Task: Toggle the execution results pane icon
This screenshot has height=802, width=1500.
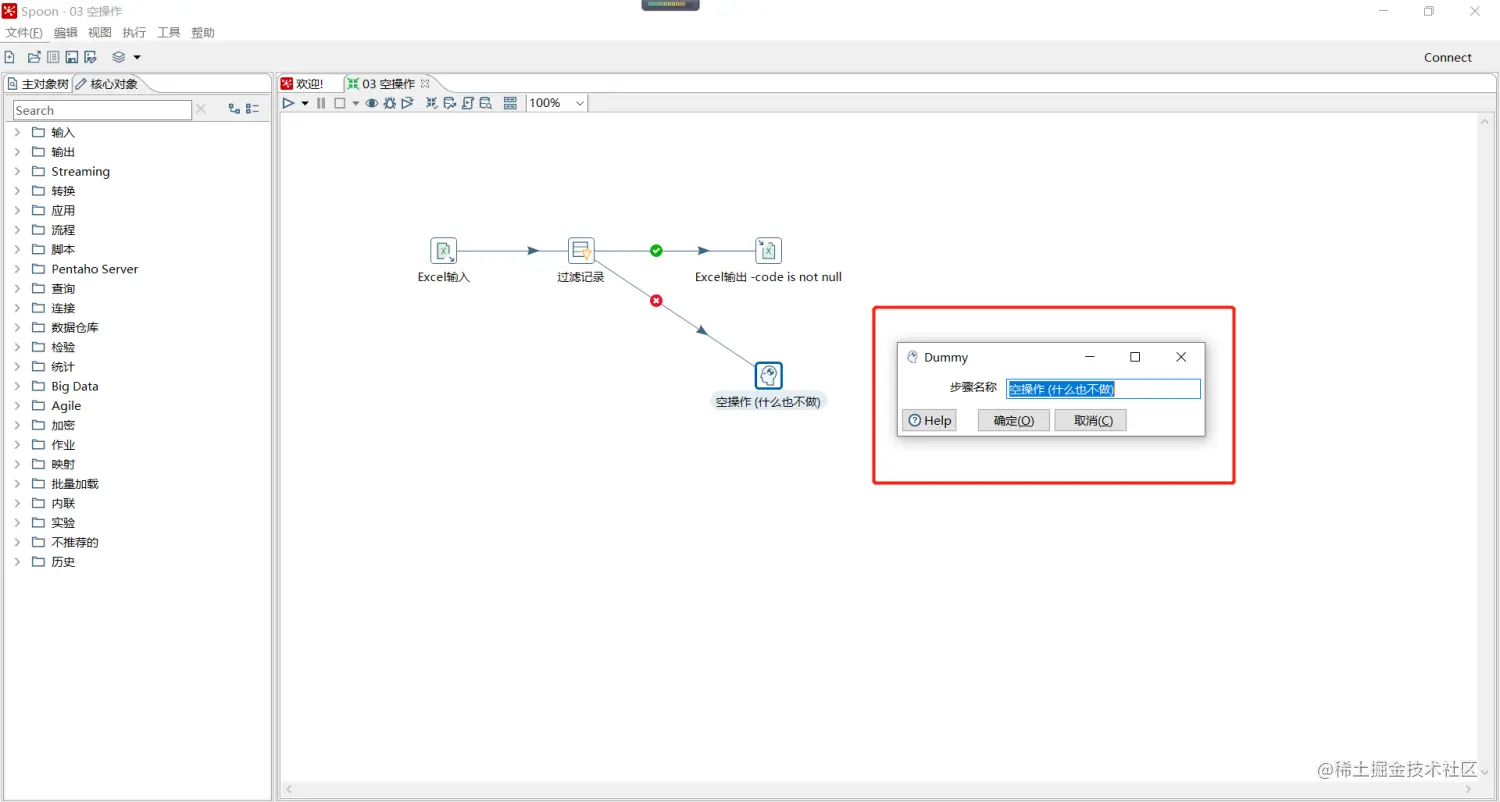Action: [510, 103]
